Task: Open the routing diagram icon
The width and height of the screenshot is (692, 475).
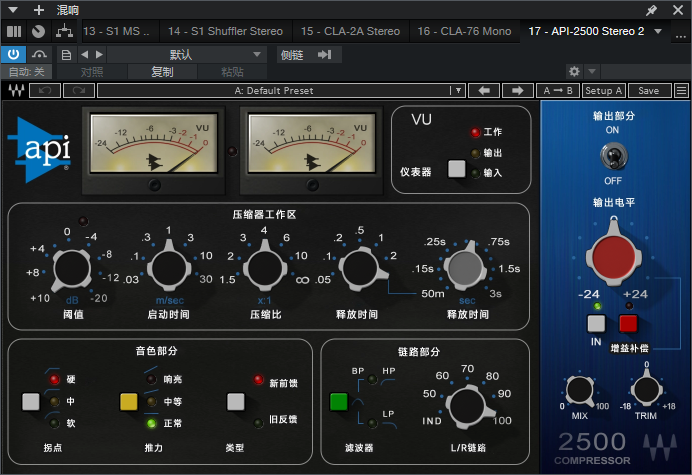Action: (64, 31)
